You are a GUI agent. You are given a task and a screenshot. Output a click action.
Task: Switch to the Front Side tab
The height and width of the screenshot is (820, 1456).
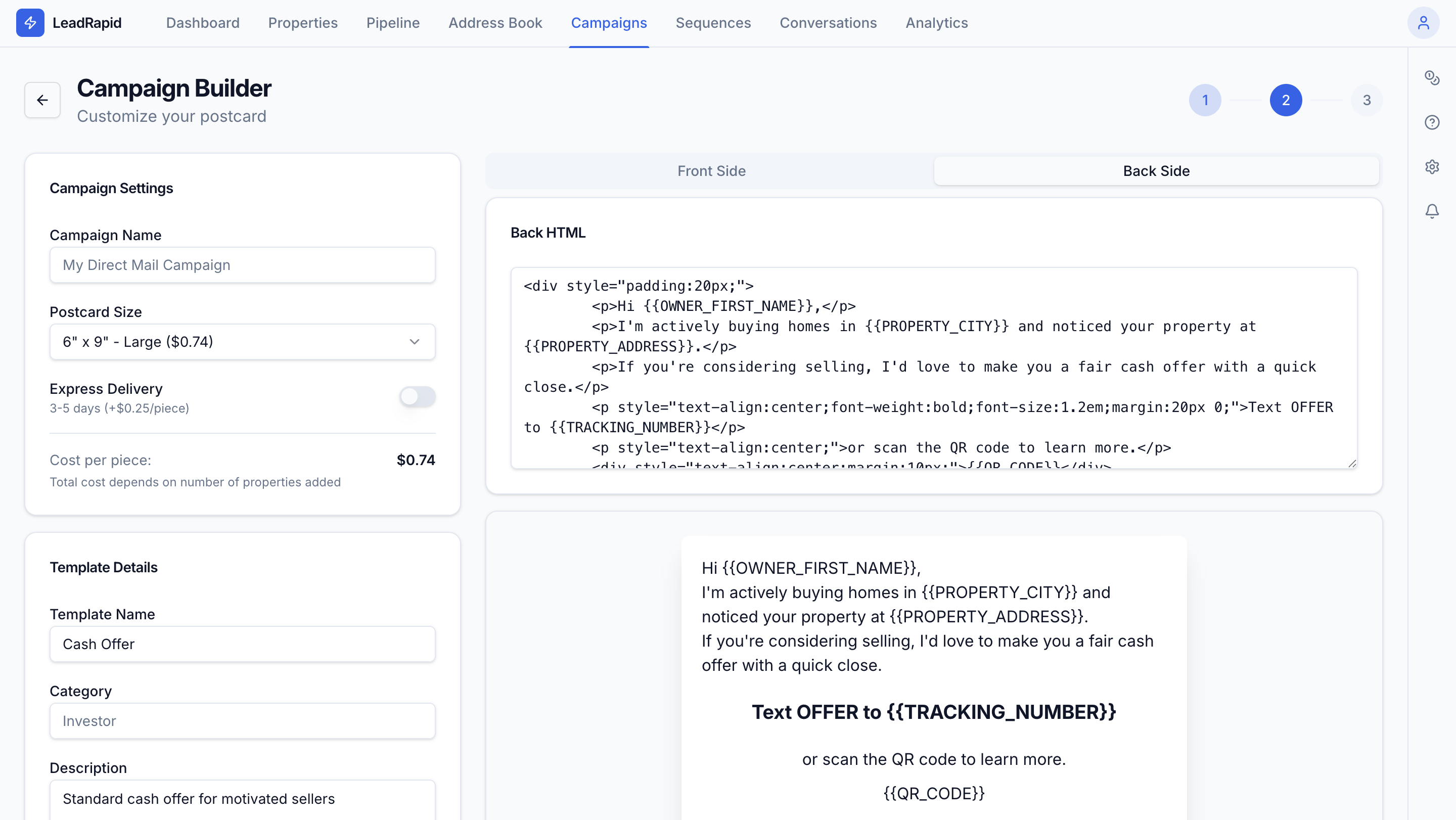coord(711,171)
